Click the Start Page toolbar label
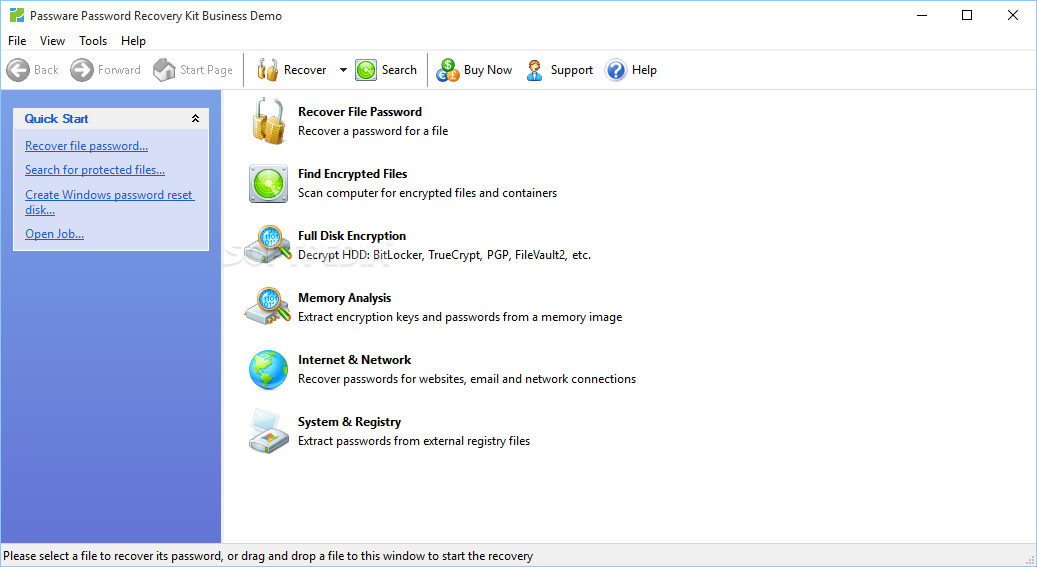The height and width of the screenshot is (567, 1037). (x=206, y=70)
